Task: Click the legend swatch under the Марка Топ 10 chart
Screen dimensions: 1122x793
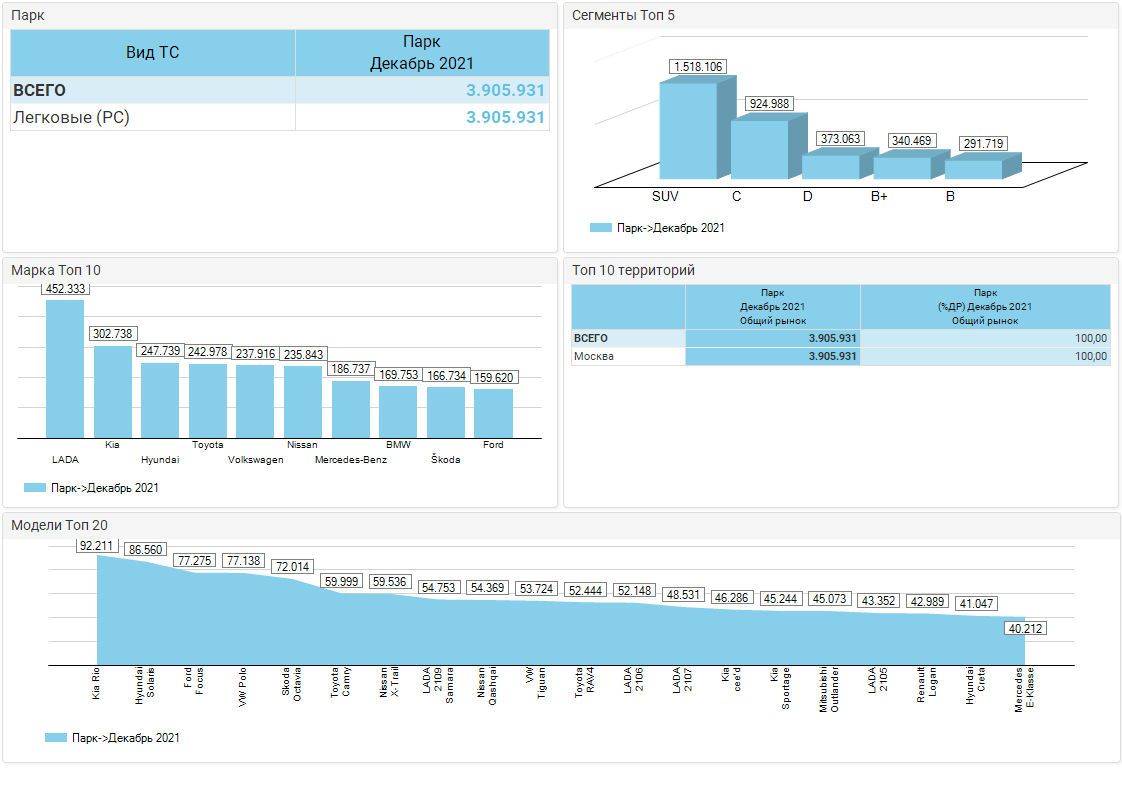Action: coord(35,488)
